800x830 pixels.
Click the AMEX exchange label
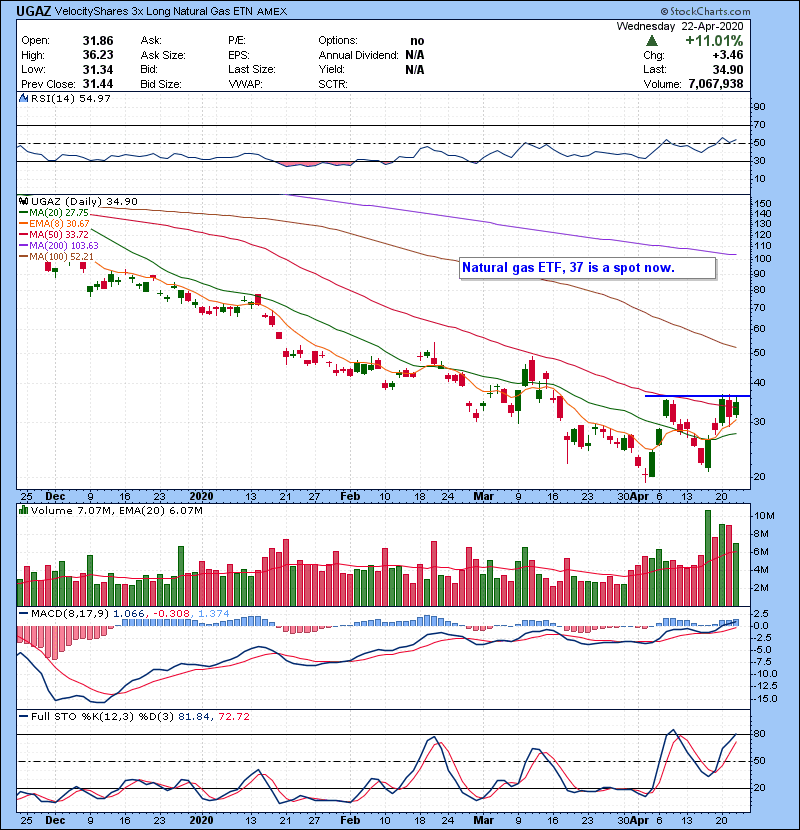click(x=272, y=12)
